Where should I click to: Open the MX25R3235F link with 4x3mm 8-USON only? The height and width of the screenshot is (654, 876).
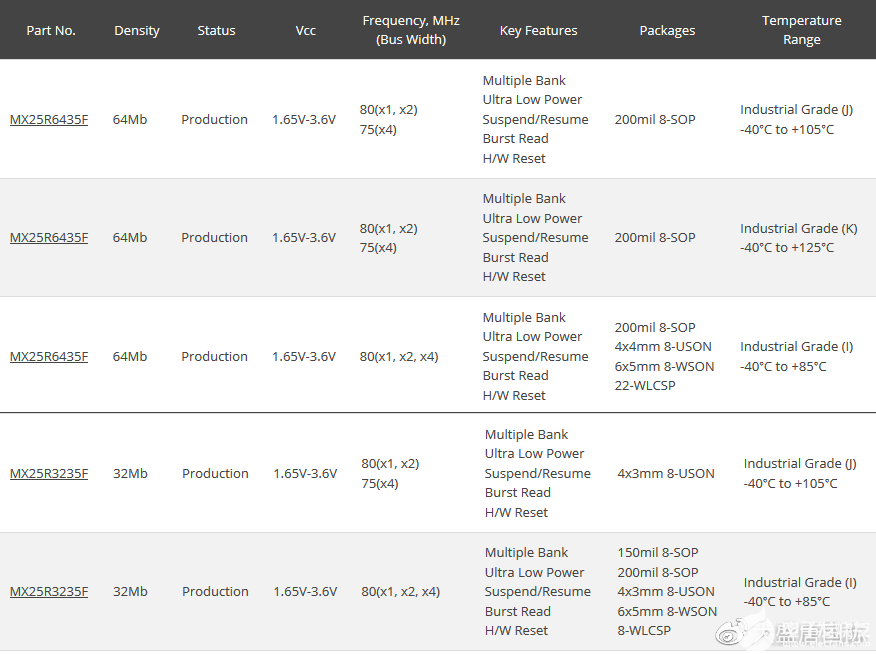49,474
